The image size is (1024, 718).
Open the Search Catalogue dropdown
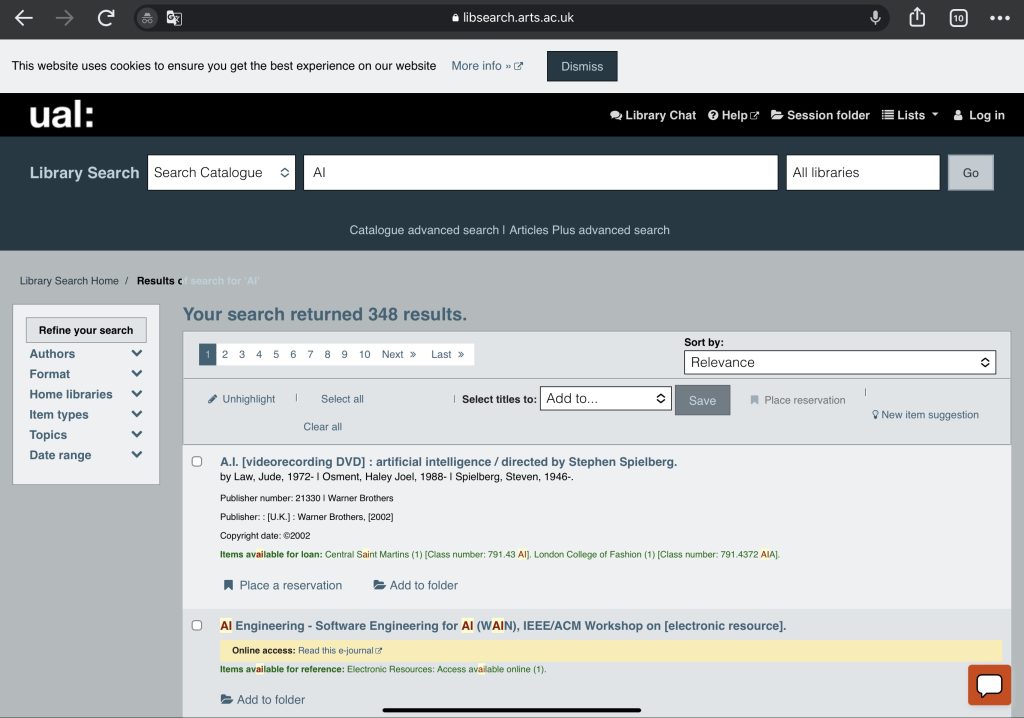(221, 172)
